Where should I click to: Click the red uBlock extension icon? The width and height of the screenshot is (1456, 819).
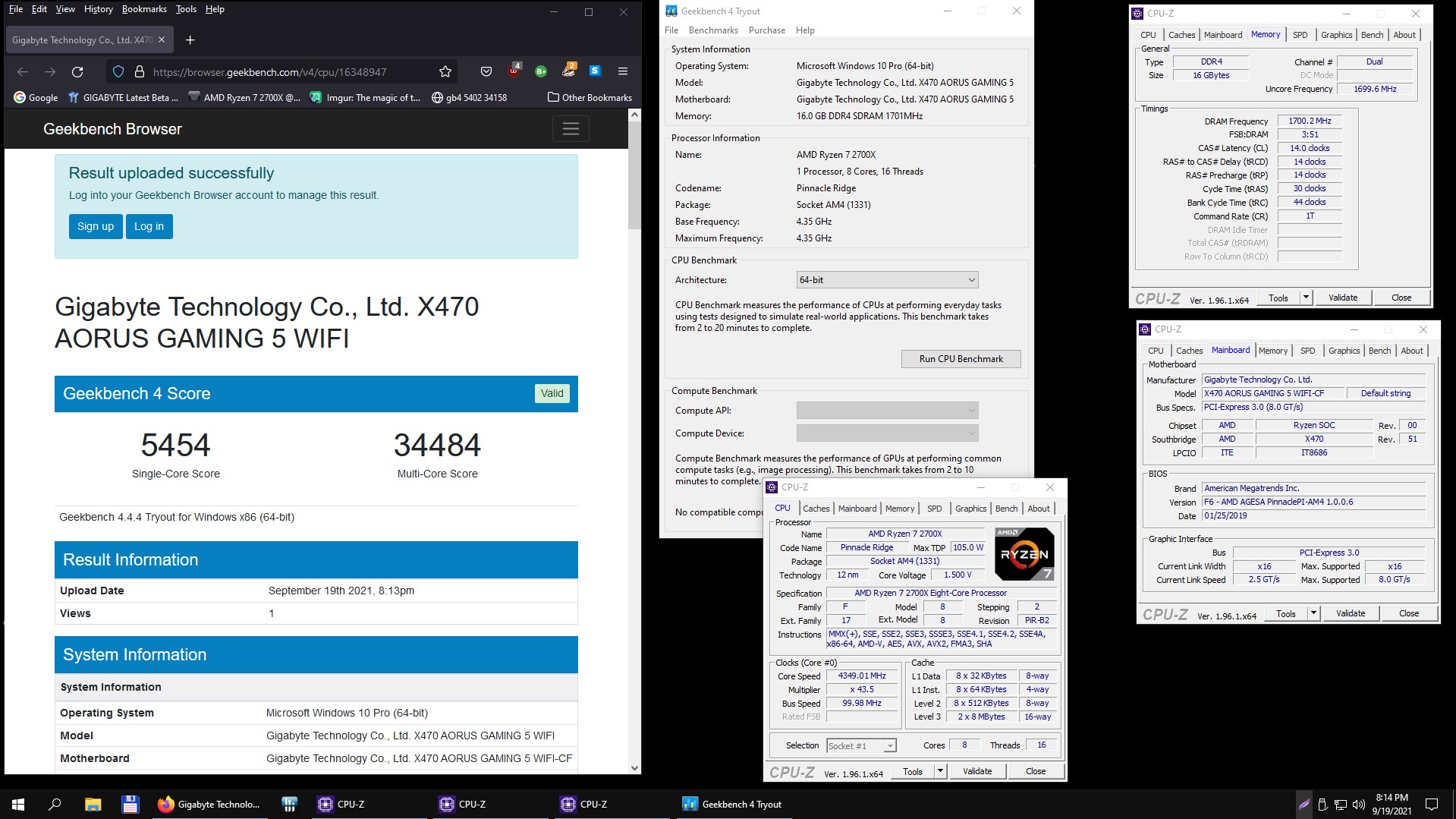514,71
